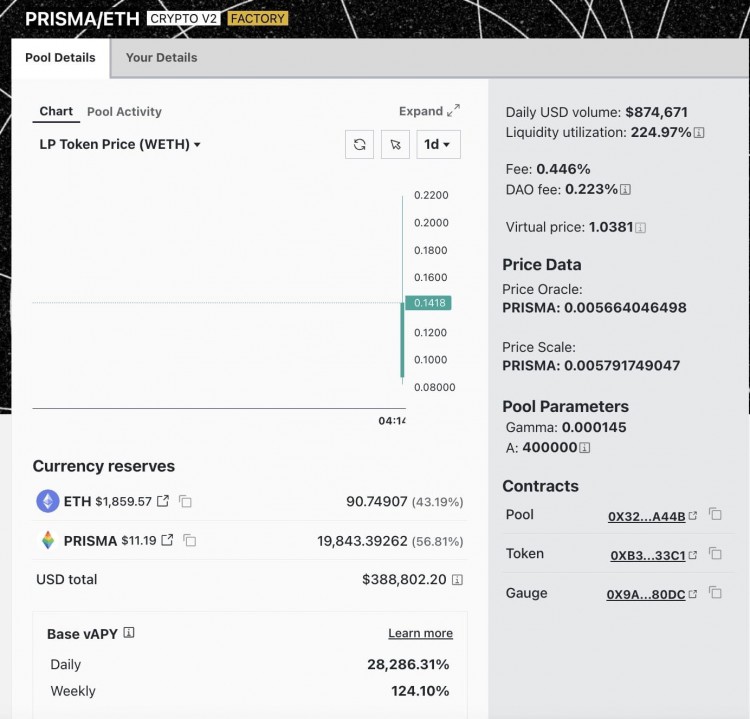Click the Learn more link
Viewport: 750px width, 719px height.
(x=420, y=633)
